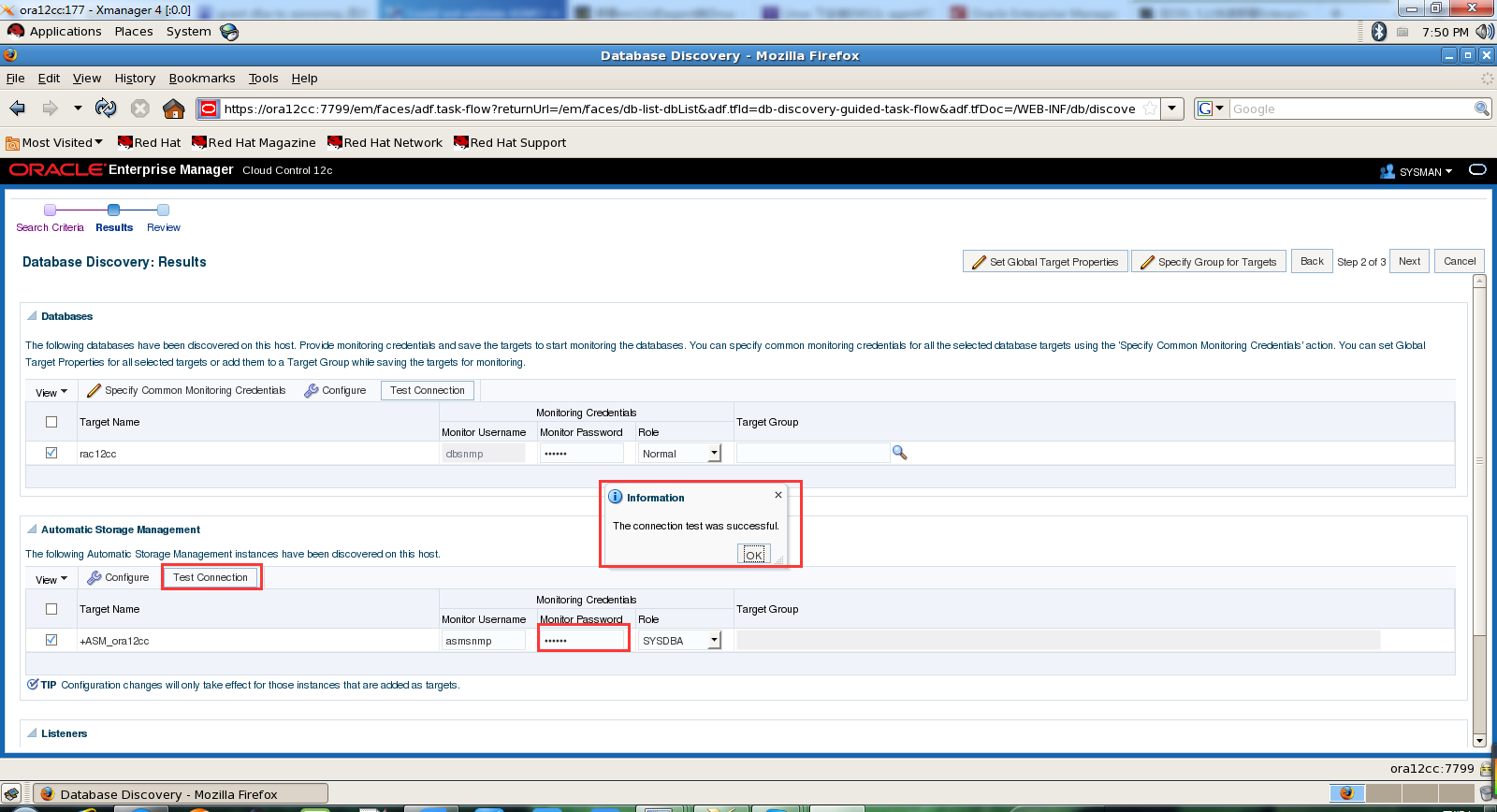Screen dimensions: 1497x812
Task: Open the Red Hat Network bookmark
Action: pos(385,142)
